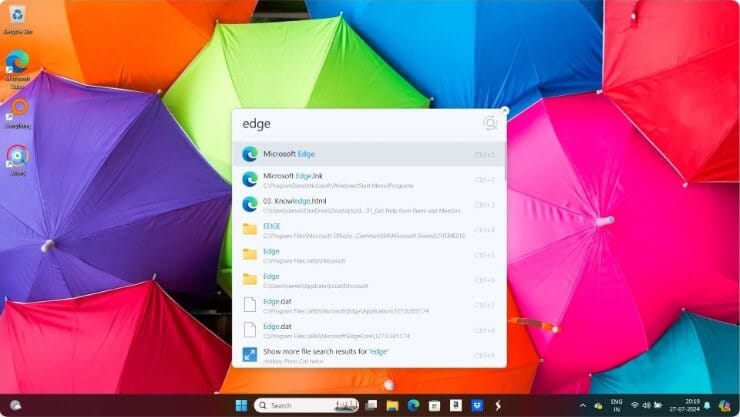Open volume control tray icon

click(x=646, y=405)
